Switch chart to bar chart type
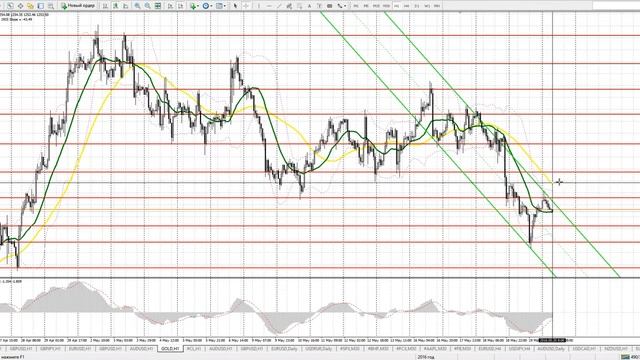Image resolution: width=640 pixels, height=360 pixels. tap(105, 6)
